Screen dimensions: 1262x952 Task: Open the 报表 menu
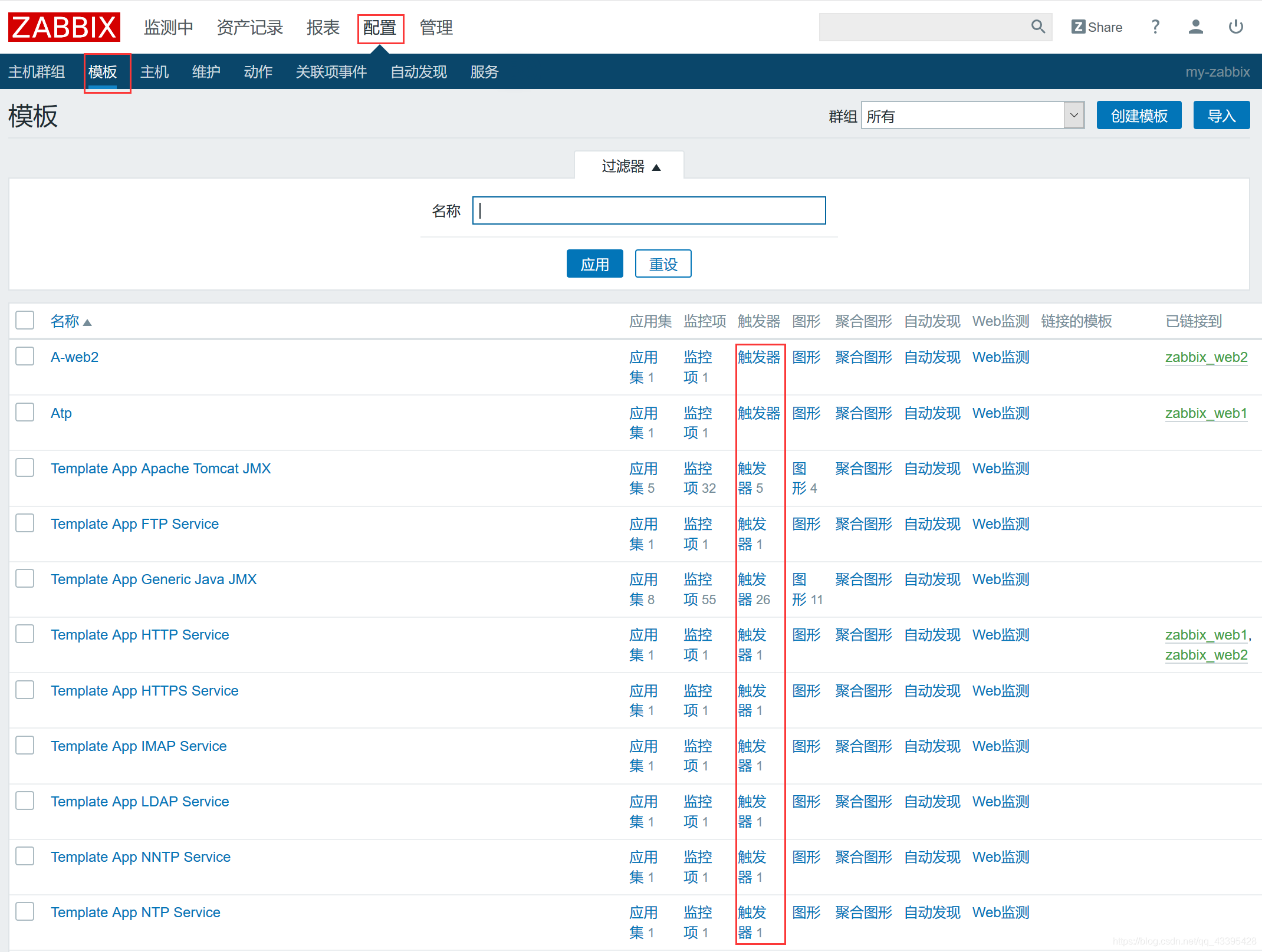click(323, 27)
